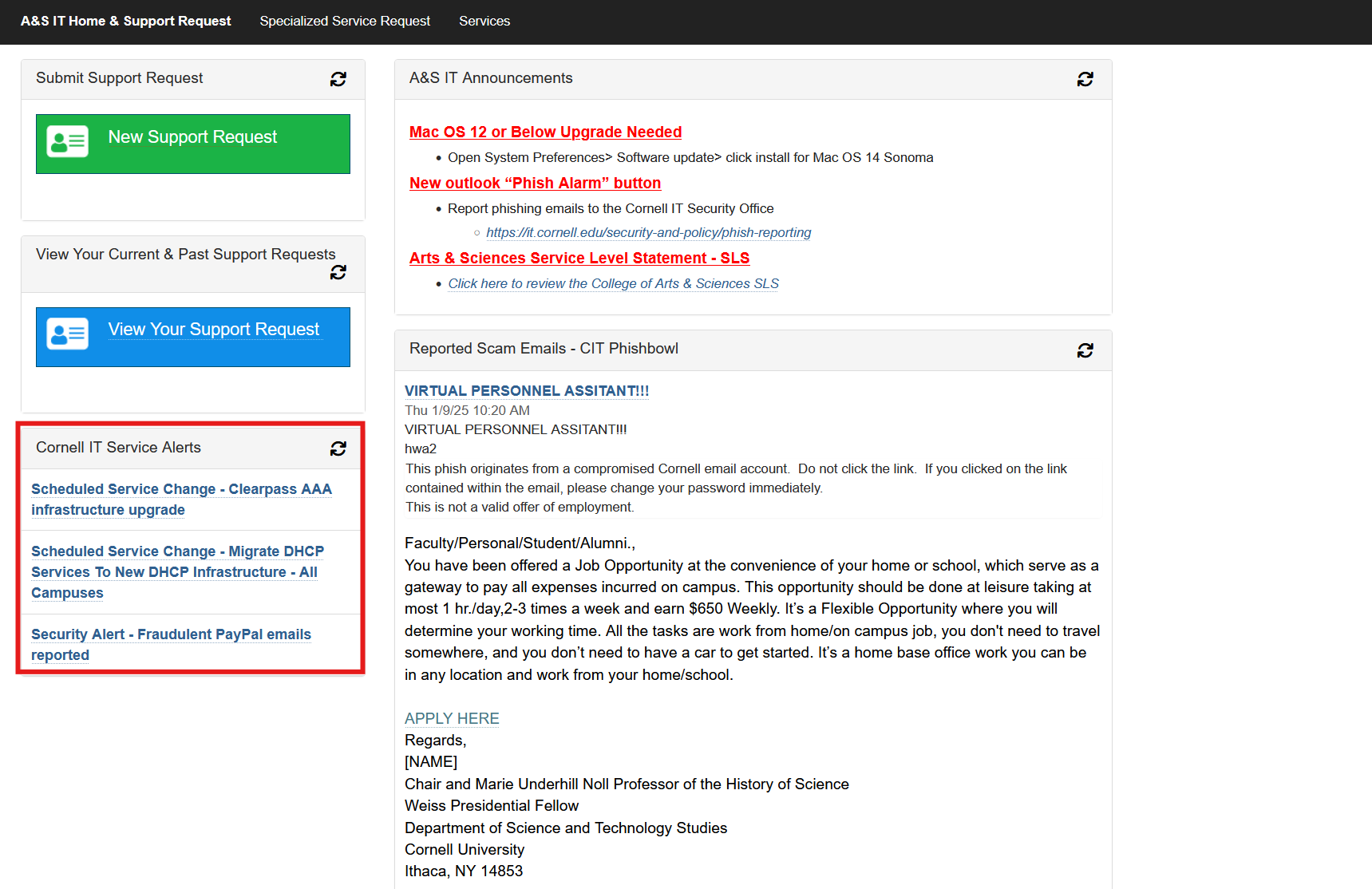This screenshot has height=889, width=1372.
Task: Refresh the A&S IT Announcements panel
Action: (x=1085, y=79)
